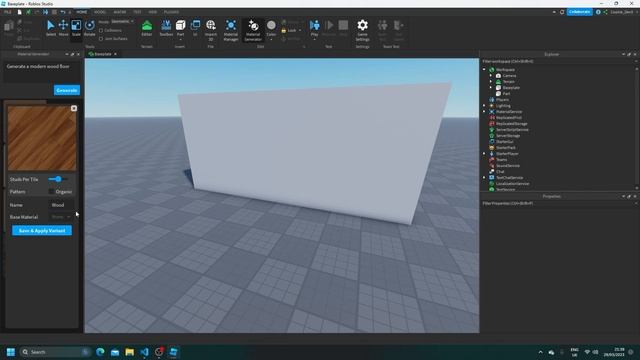The image size is (640, 360).
Task: Click the Lighting icon in Explorer
Action: pyautogui.click(x=492, y=106)
